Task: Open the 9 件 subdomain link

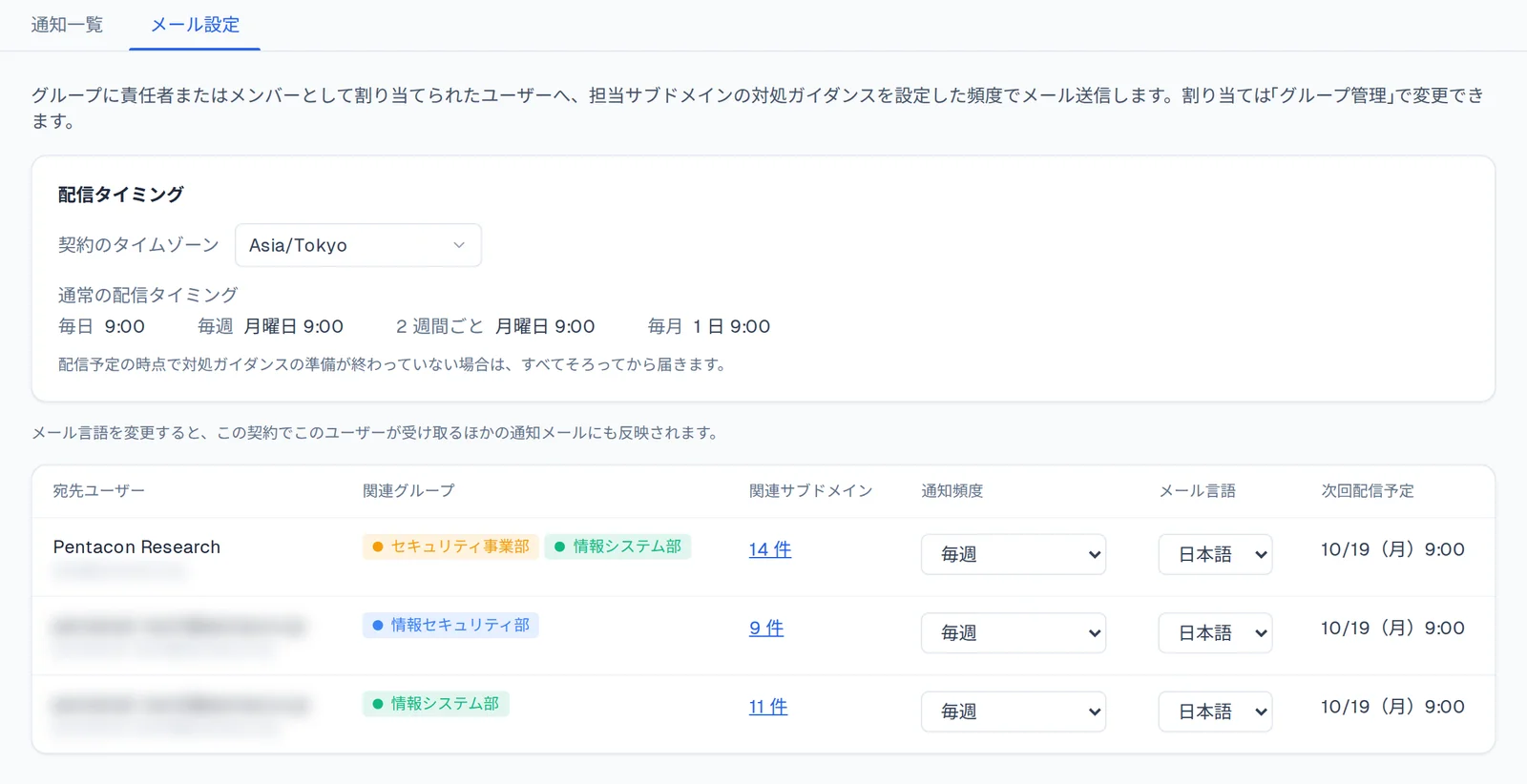Action: (766, 629)
